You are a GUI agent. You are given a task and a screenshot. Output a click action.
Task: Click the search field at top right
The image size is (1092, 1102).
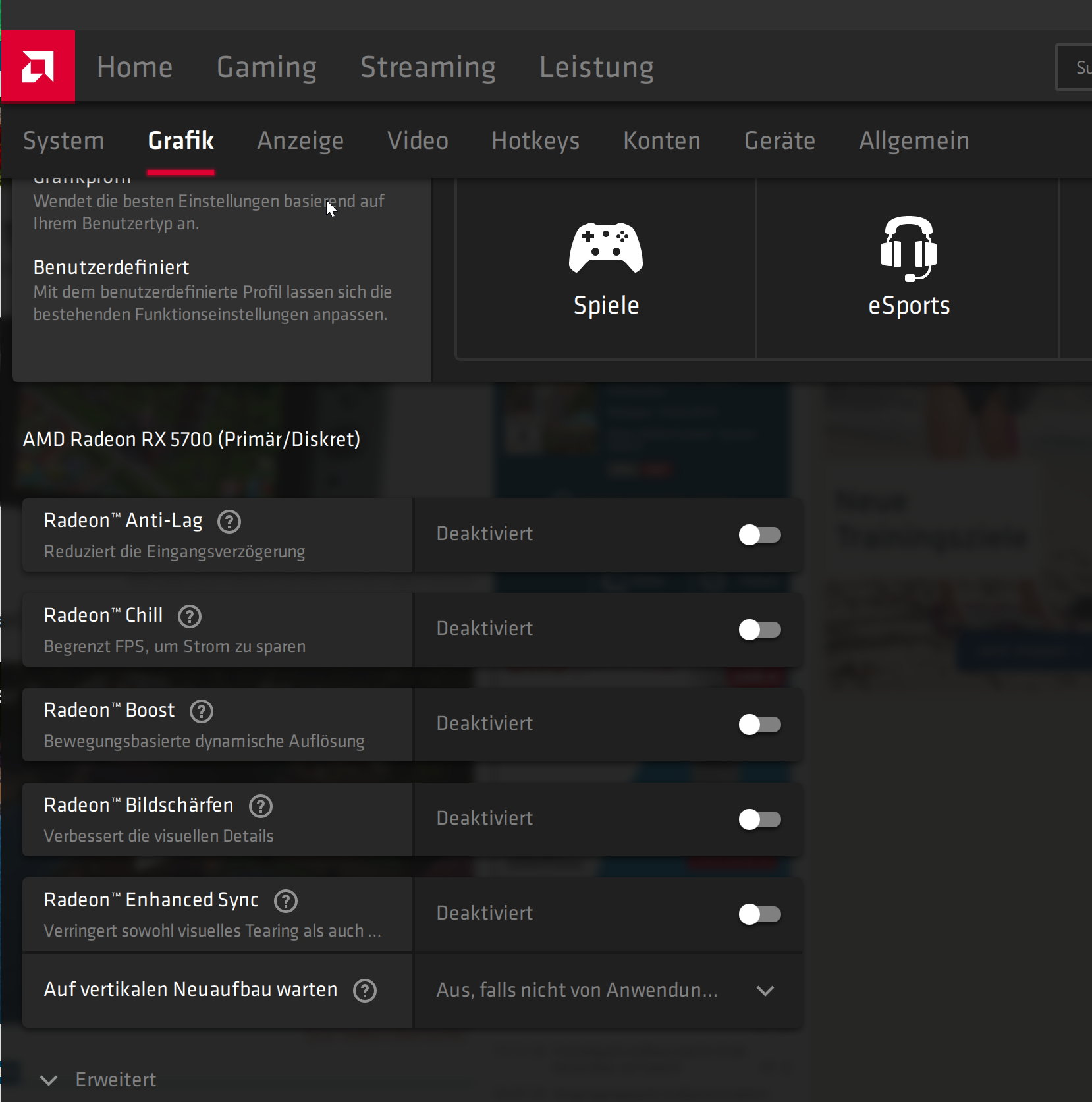1074,67
